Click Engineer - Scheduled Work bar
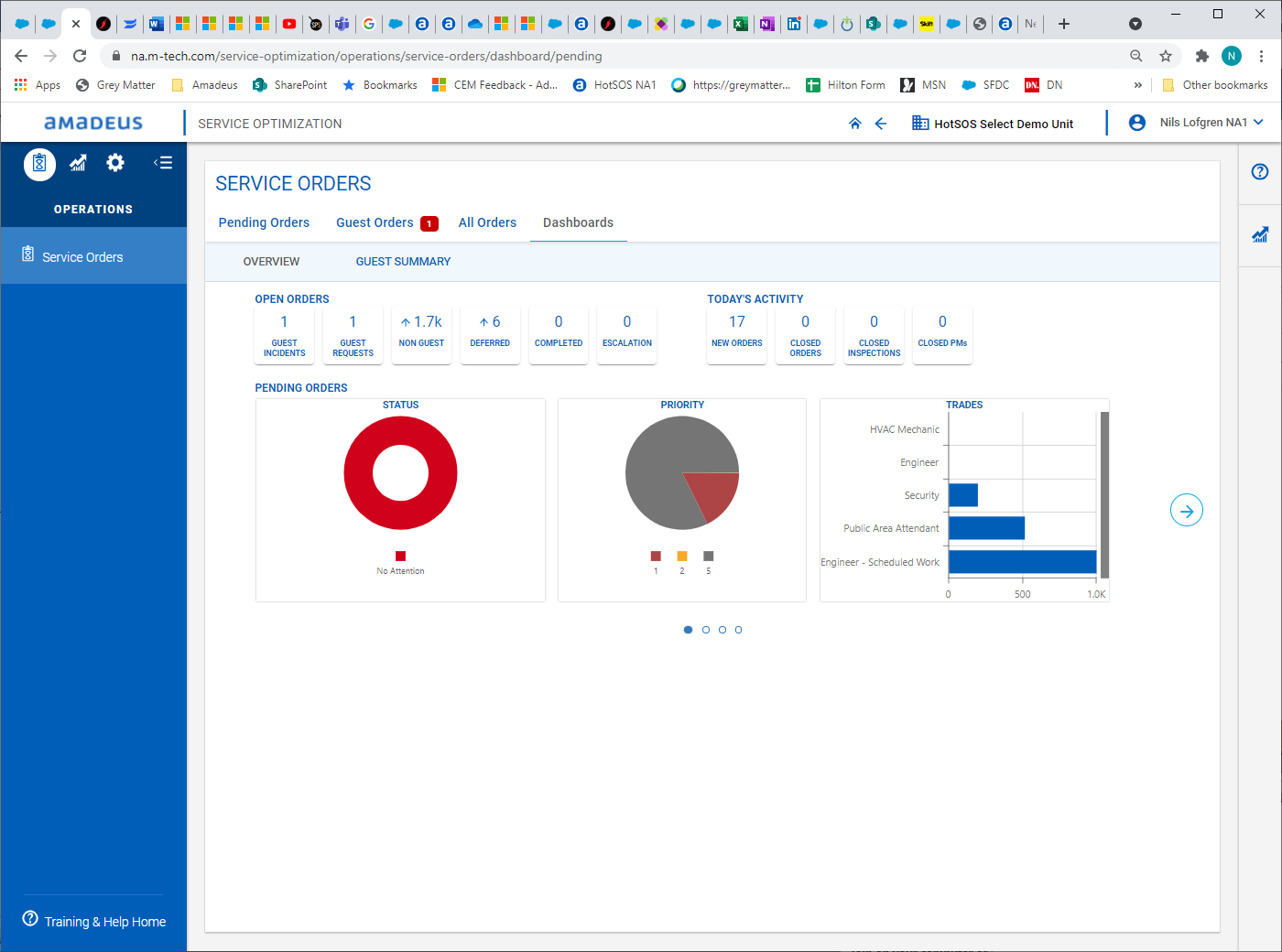1282x952 pixels. (x=1023, y=561)
